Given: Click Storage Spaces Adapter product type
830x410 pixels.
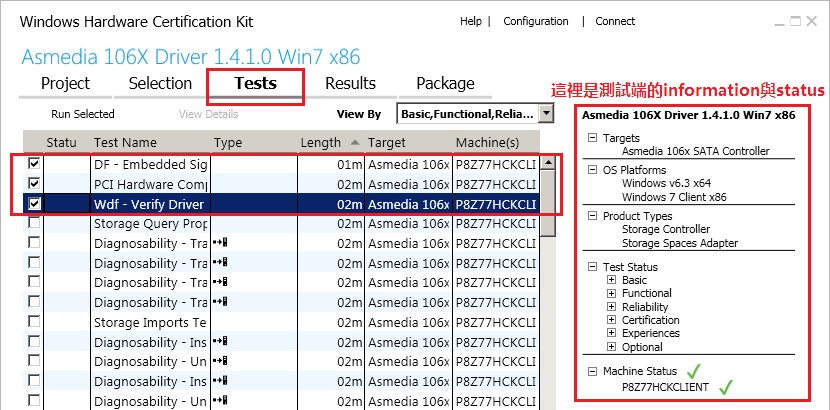Looking at the screenshot, I should click(680, 243).
